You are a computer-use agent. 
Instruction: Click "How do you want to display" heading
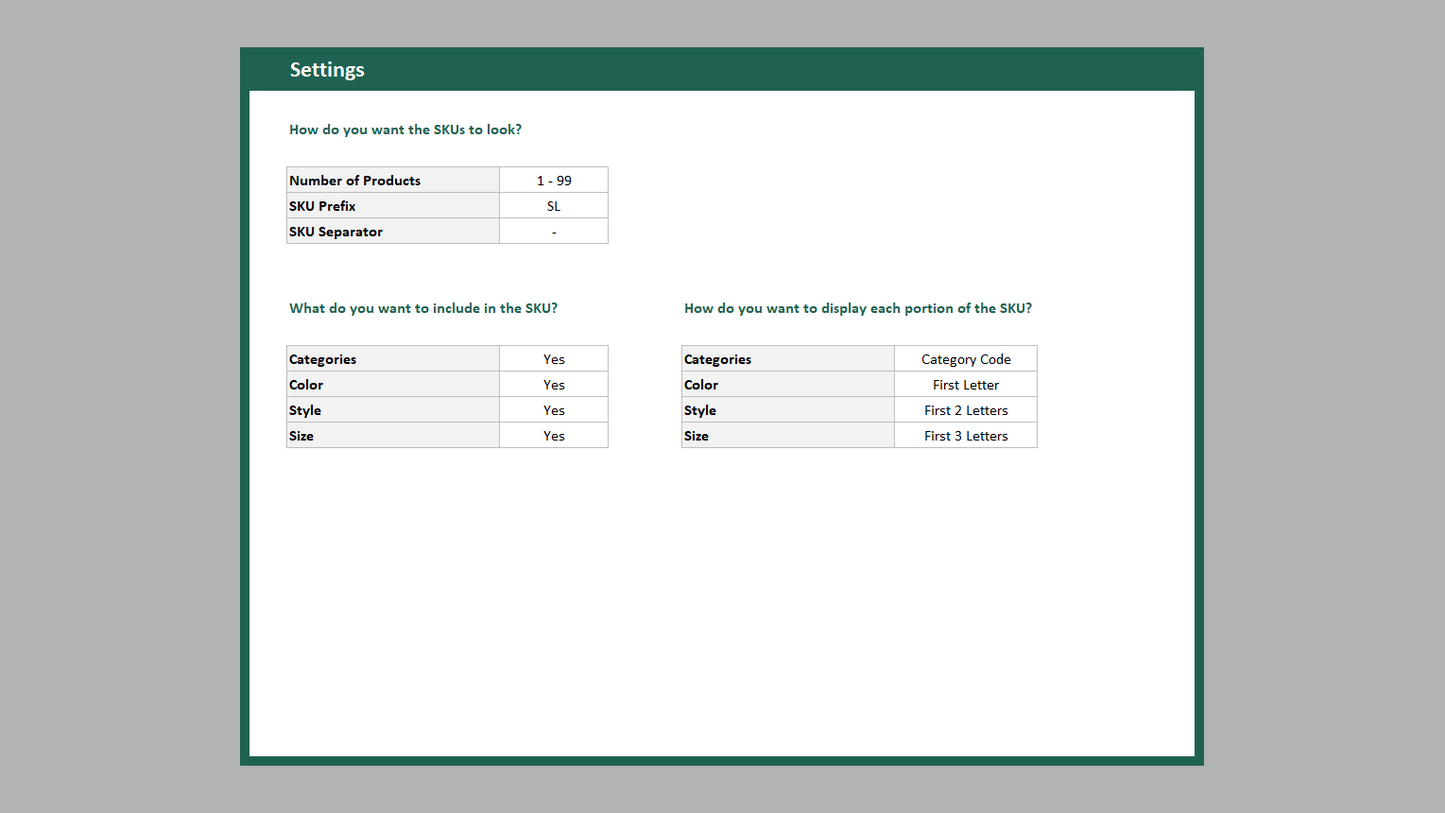pyautogui.click(x=857, y=308)
